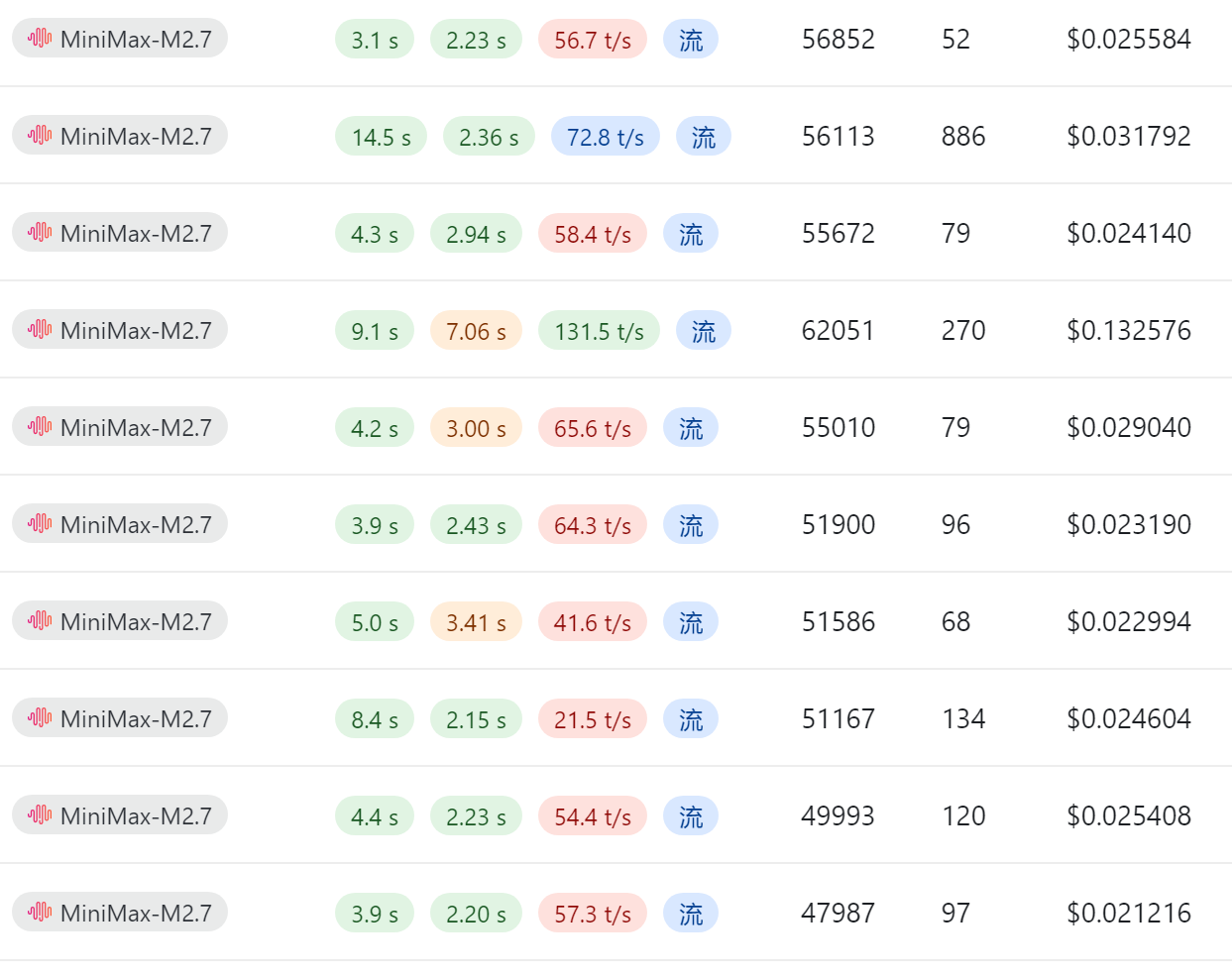Click the 2.36 s first-token badge

489,137
